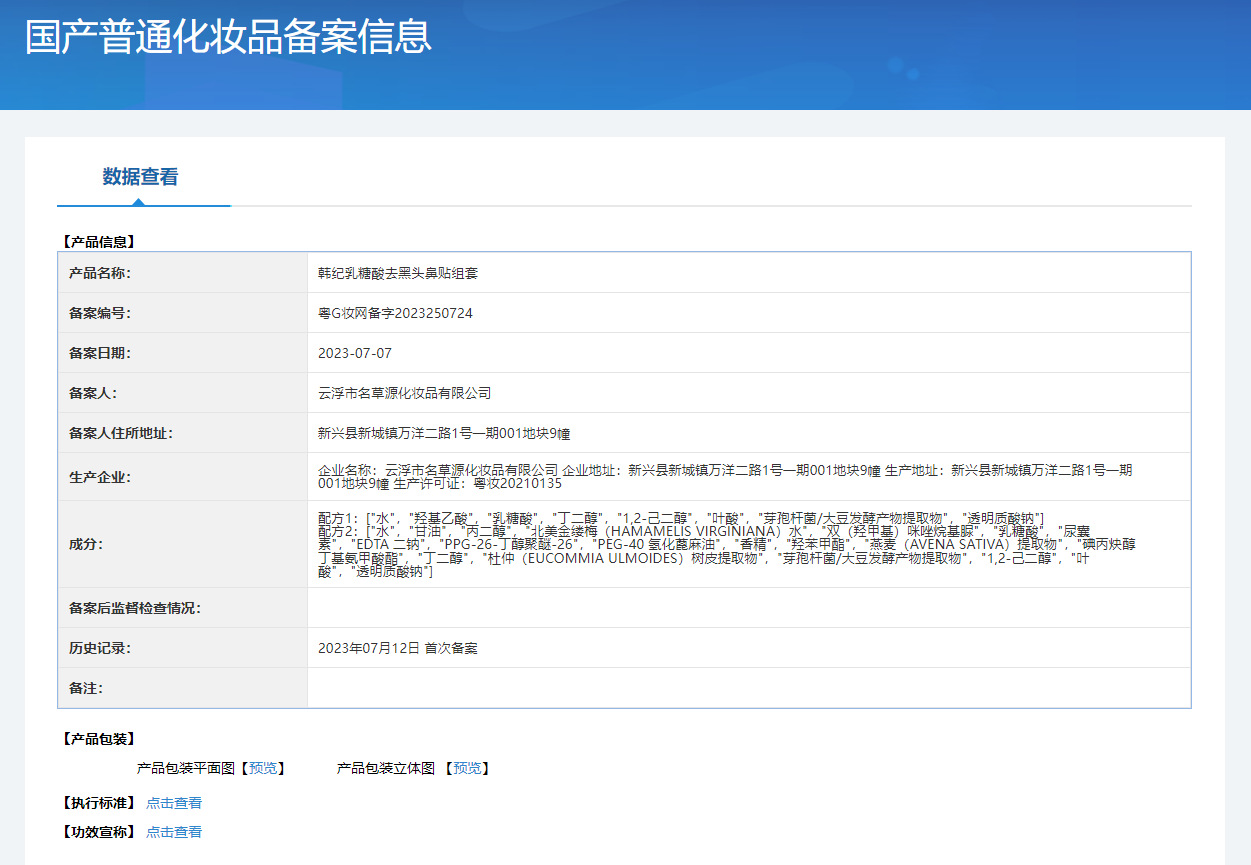
Task: Click the 生产企业: row label
Action: tap(100, 477)
